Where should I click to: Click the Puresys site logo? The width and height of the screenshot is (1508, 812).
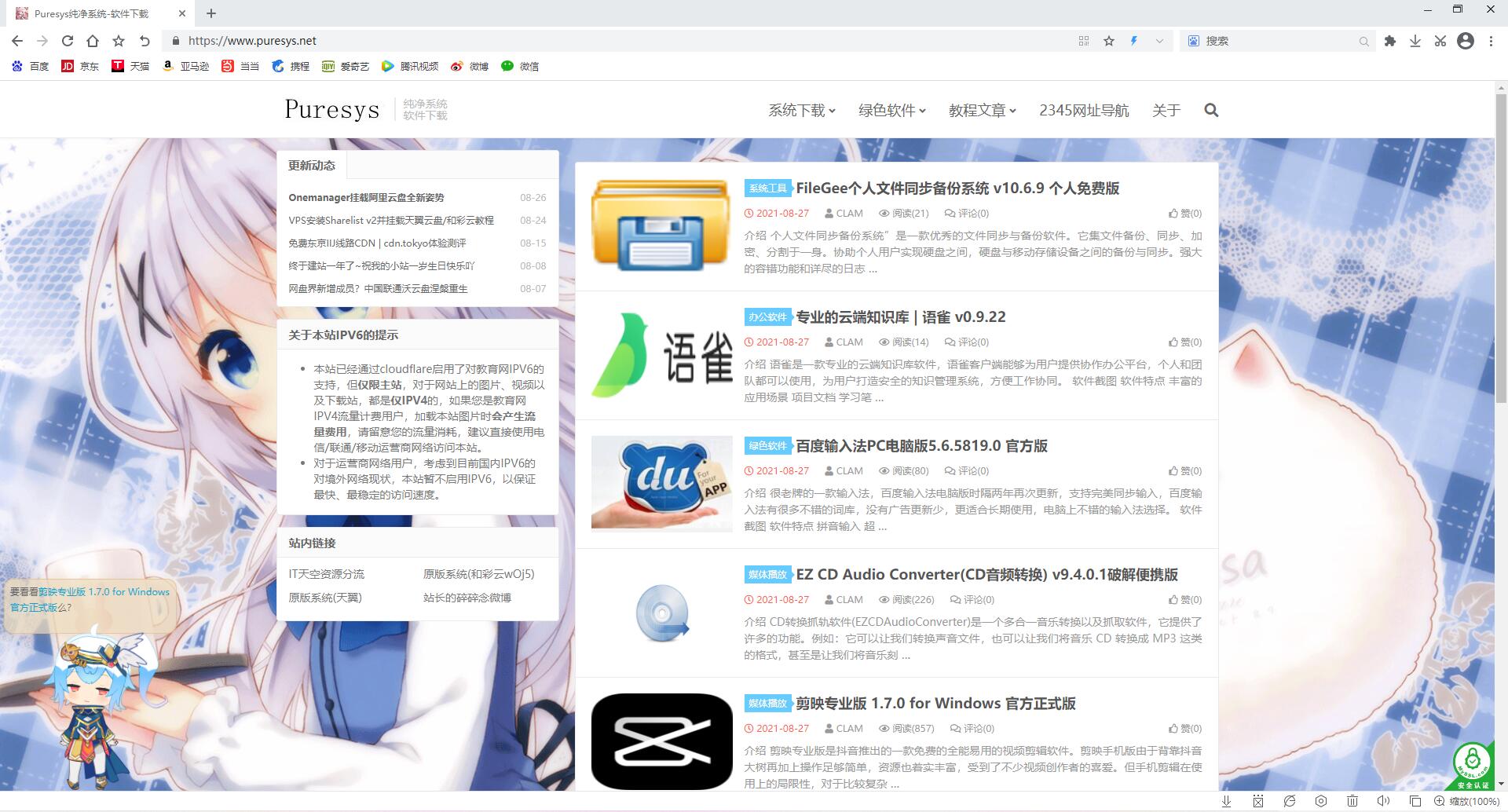(x=332, y=109)
